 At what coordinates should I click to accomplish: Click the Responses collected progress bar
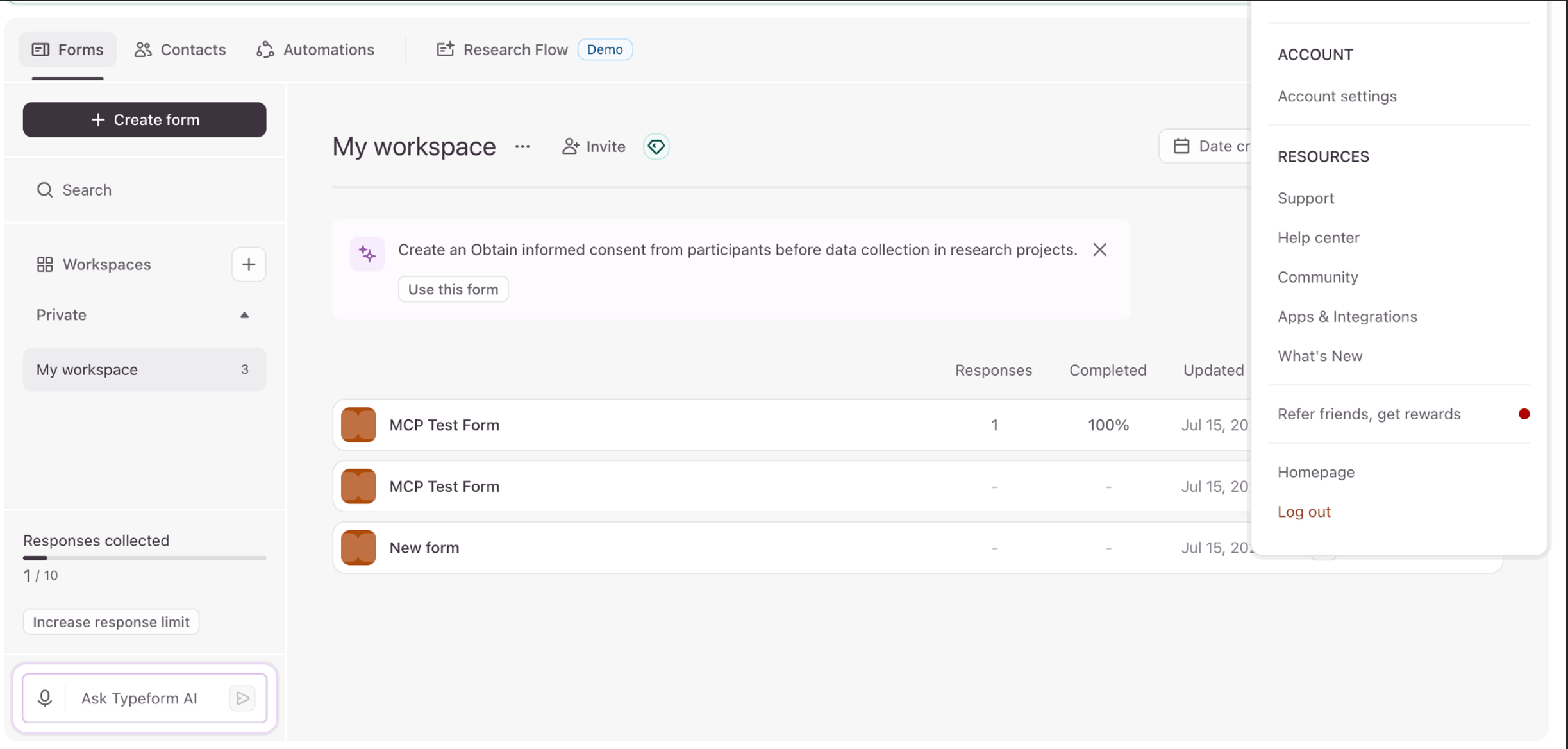(144, 558)
